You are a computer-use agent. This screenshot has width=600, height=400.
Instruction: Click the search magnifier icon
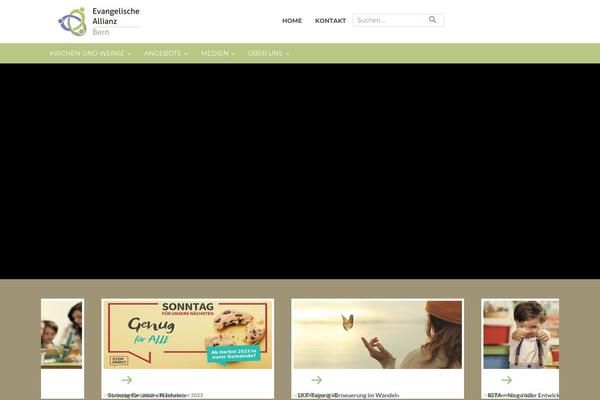432,20
